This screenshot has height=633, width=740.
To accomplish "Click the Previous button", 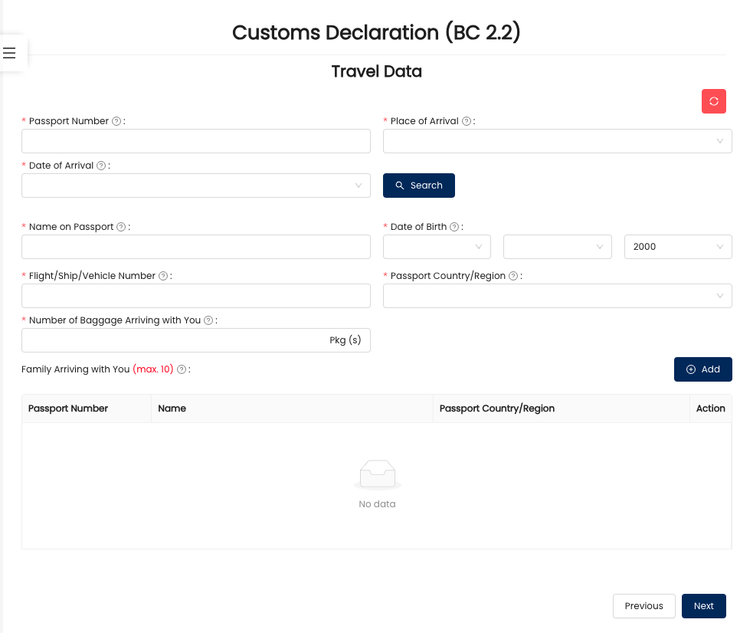I will 643,606.
